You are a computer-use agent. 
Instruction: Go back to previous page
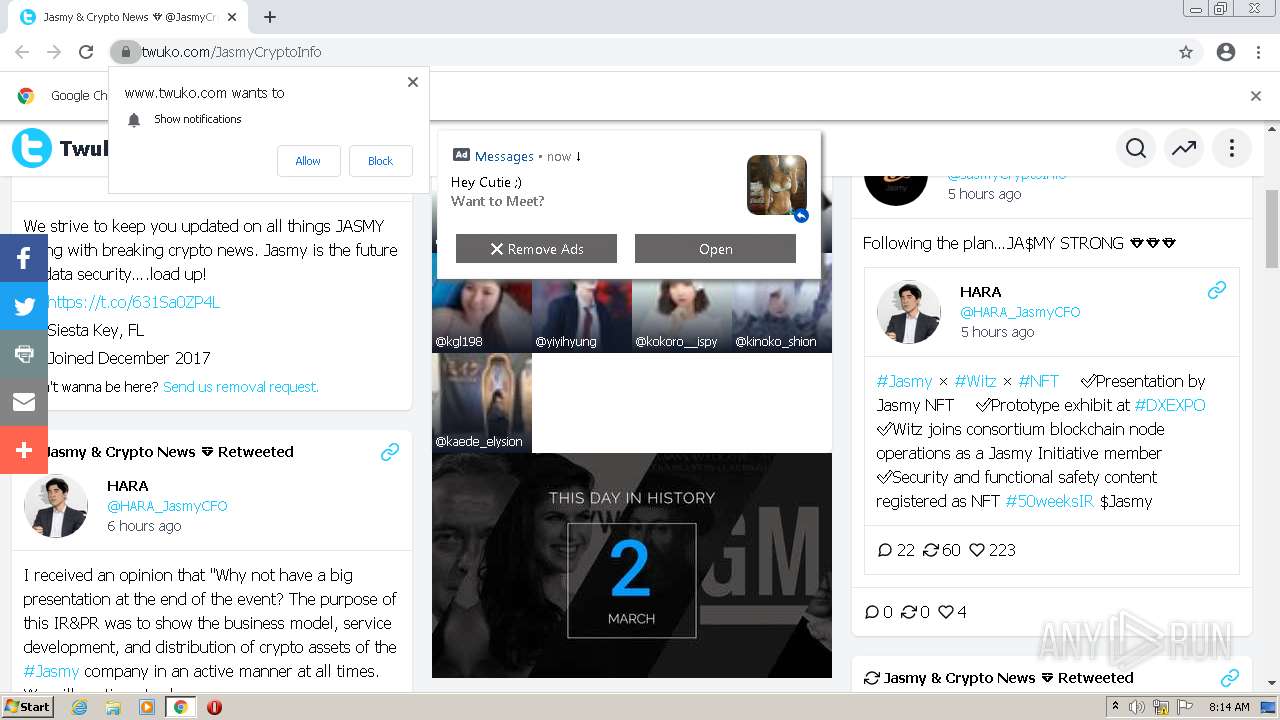click(22, 52)
